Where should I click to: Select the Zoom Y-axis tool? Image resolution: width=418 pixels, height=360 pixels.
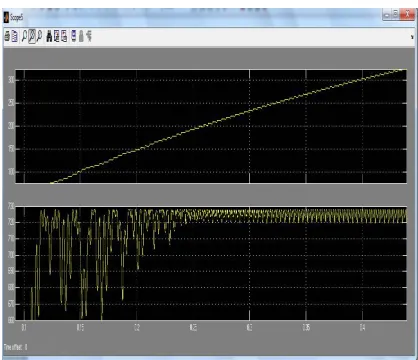tap(39, 36)
